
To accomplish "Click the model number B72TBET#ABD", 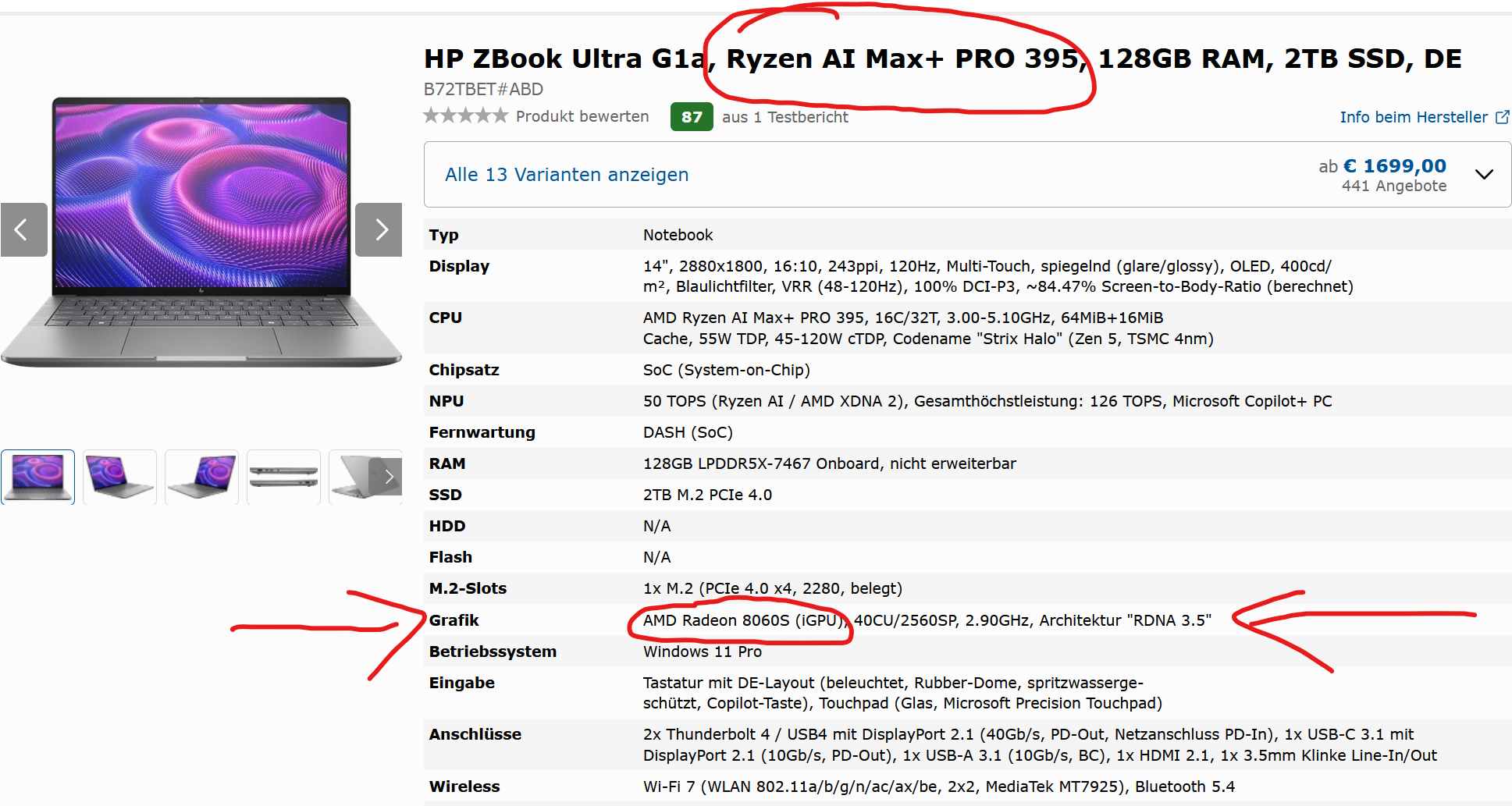I will point(483,89).
